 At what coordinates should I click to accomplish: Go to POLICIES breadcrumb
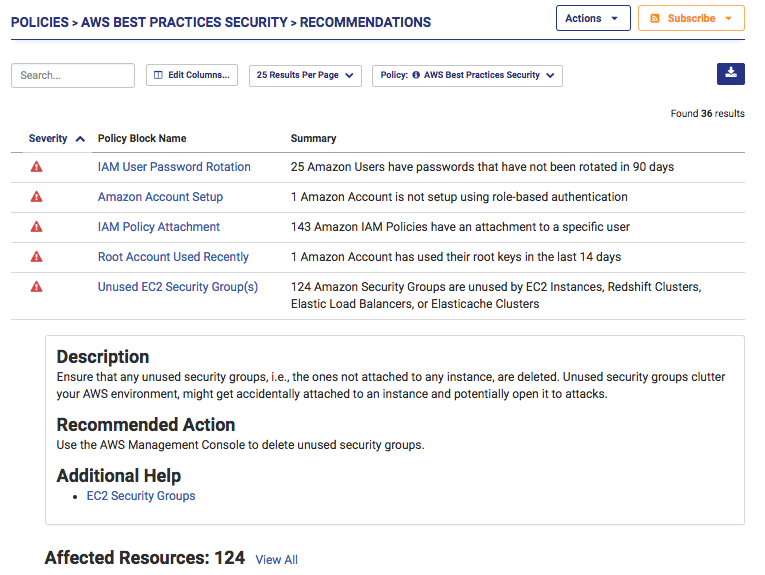[40, 22]
